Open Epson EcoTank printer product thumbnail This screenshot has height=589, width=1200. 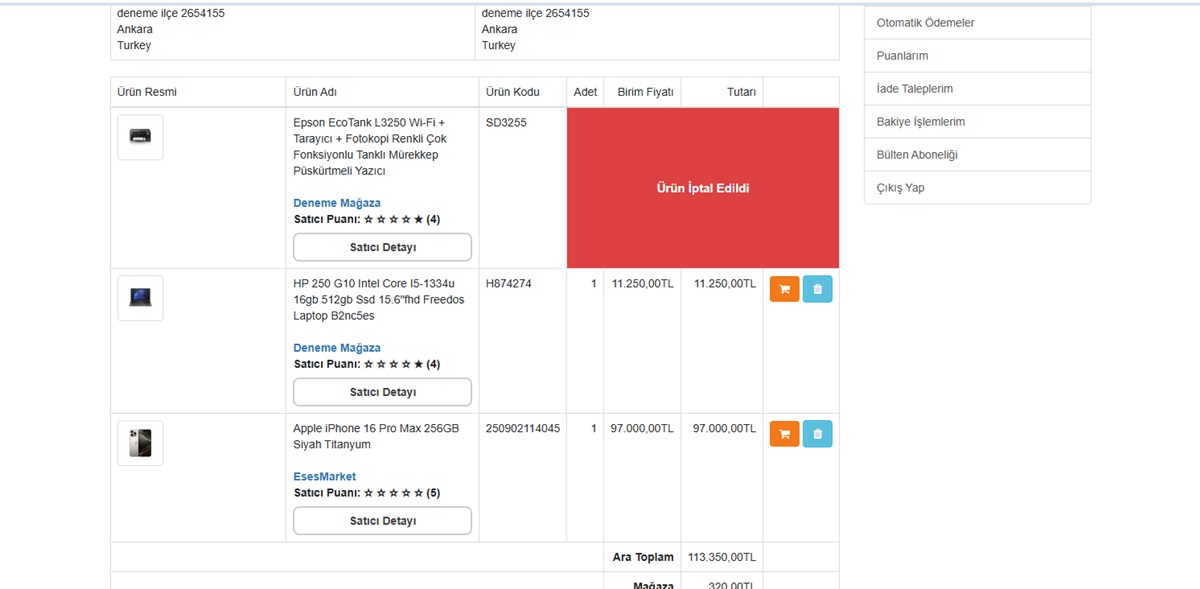pyautogui.click(x=140, y=137)
